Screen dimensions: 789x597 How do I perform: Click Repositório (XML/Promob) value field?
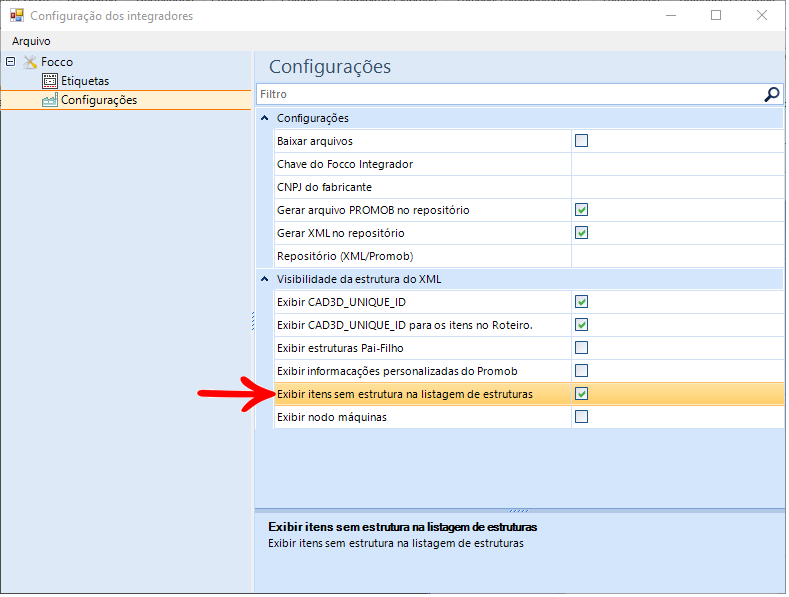point(677,256)
